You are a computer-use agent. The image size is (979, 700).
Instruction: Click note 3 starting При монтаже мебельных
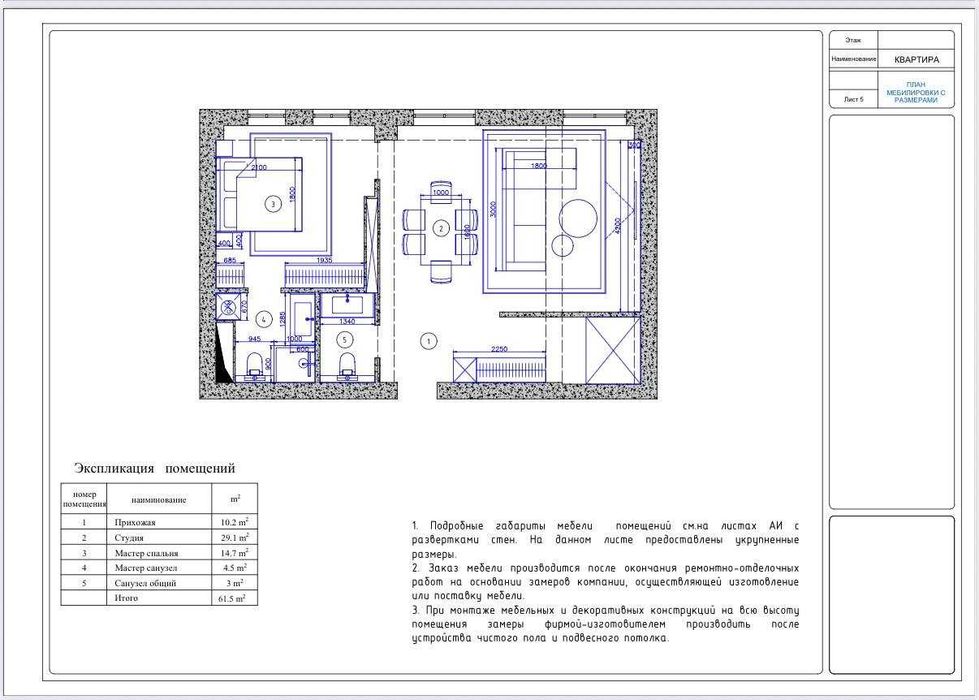point(605,624)
